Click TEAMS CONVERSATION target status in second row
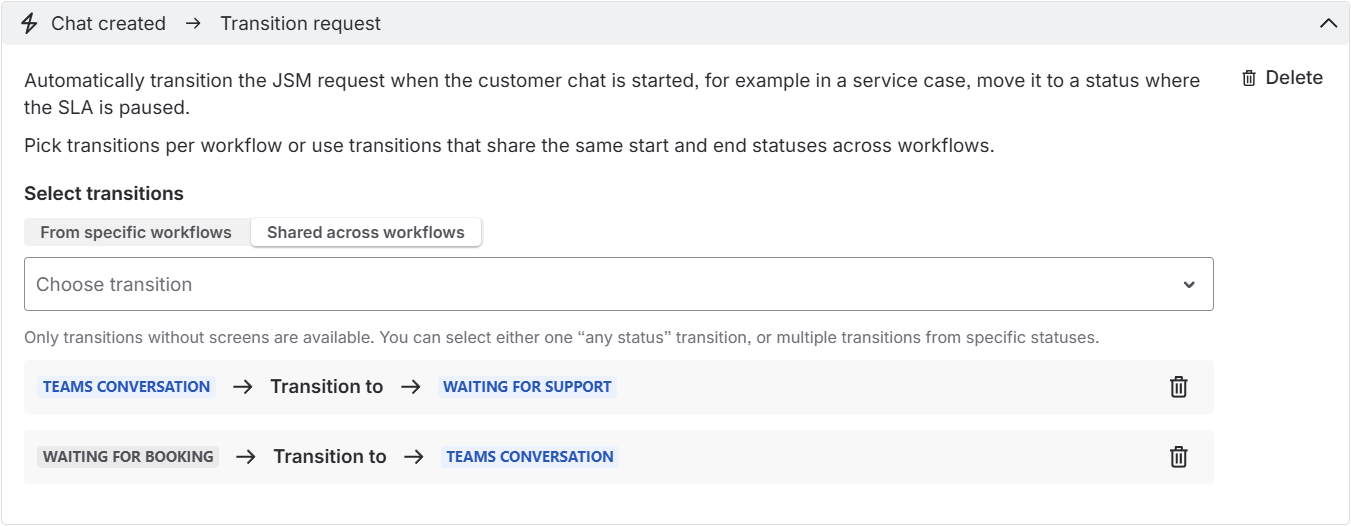Image resolution: width=1351 pixels, height=526 pixels. (x=530, y=457)
